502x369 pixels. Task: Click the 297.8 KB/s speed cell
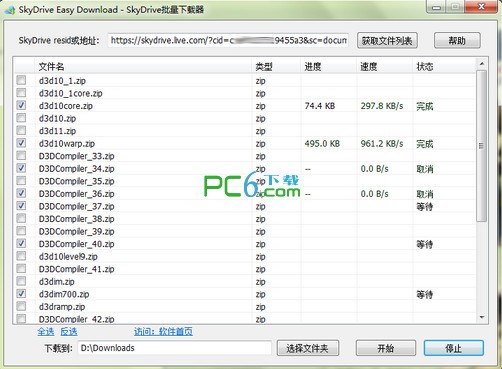coord(382,106)
